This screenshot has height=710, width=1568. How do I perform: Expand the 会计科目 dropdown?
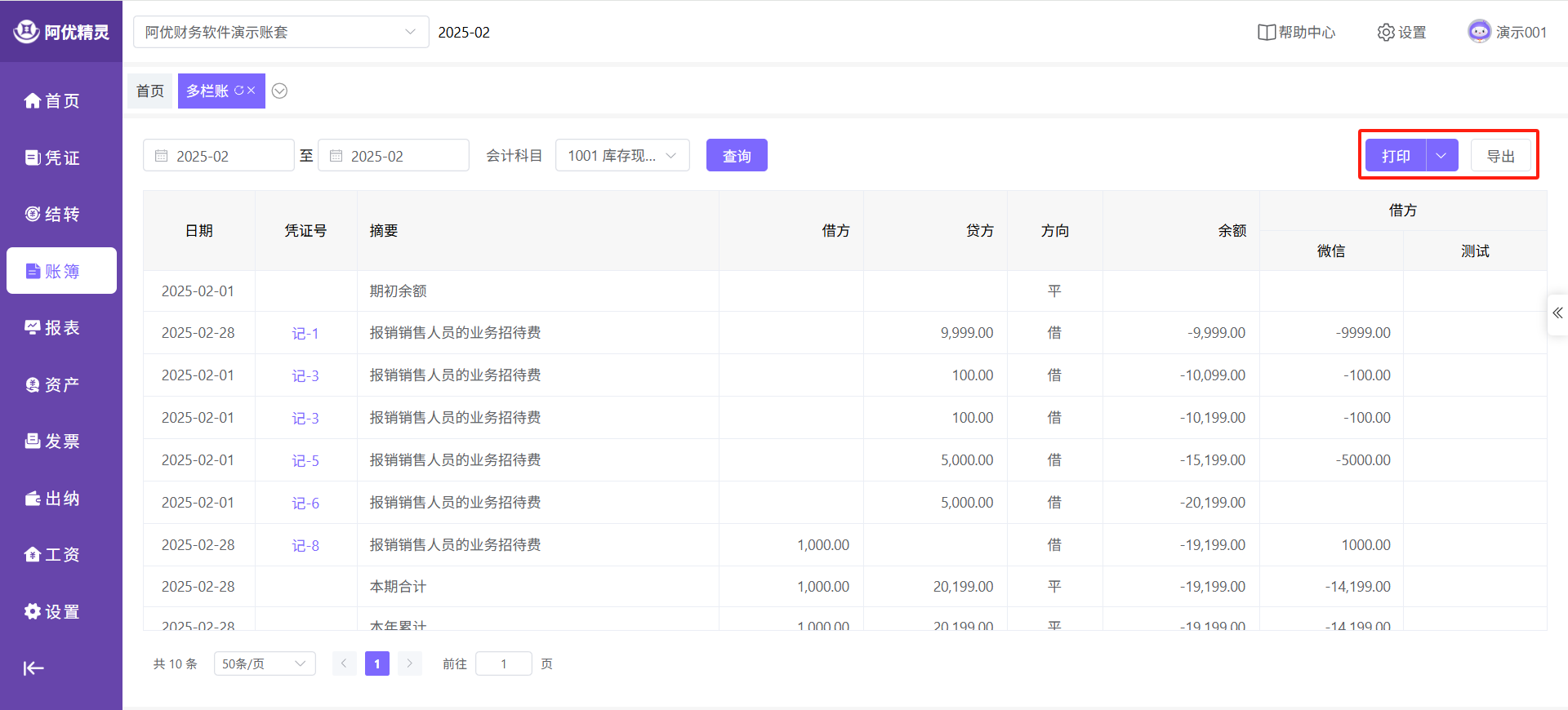tap(621, 156)
